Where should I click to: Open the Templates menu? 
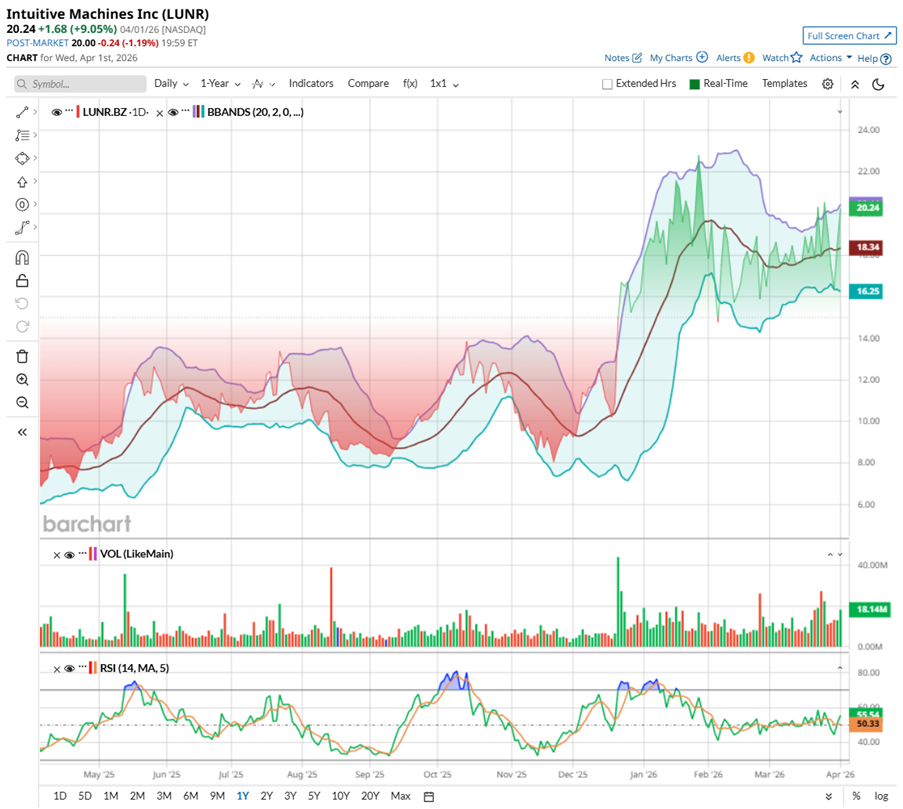click(784, 83)
